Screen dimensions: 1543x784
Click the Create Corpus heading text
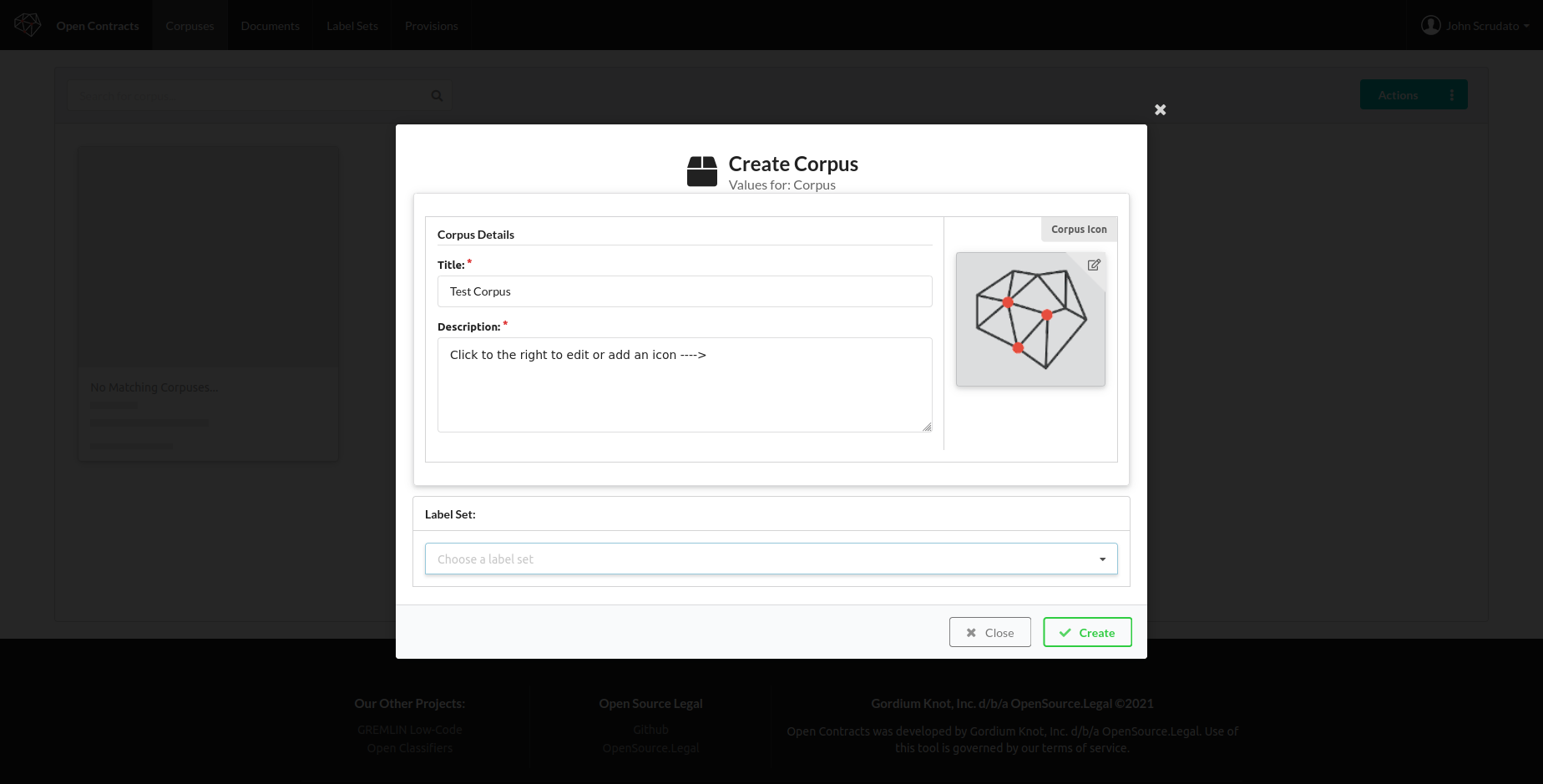(793, 164)
